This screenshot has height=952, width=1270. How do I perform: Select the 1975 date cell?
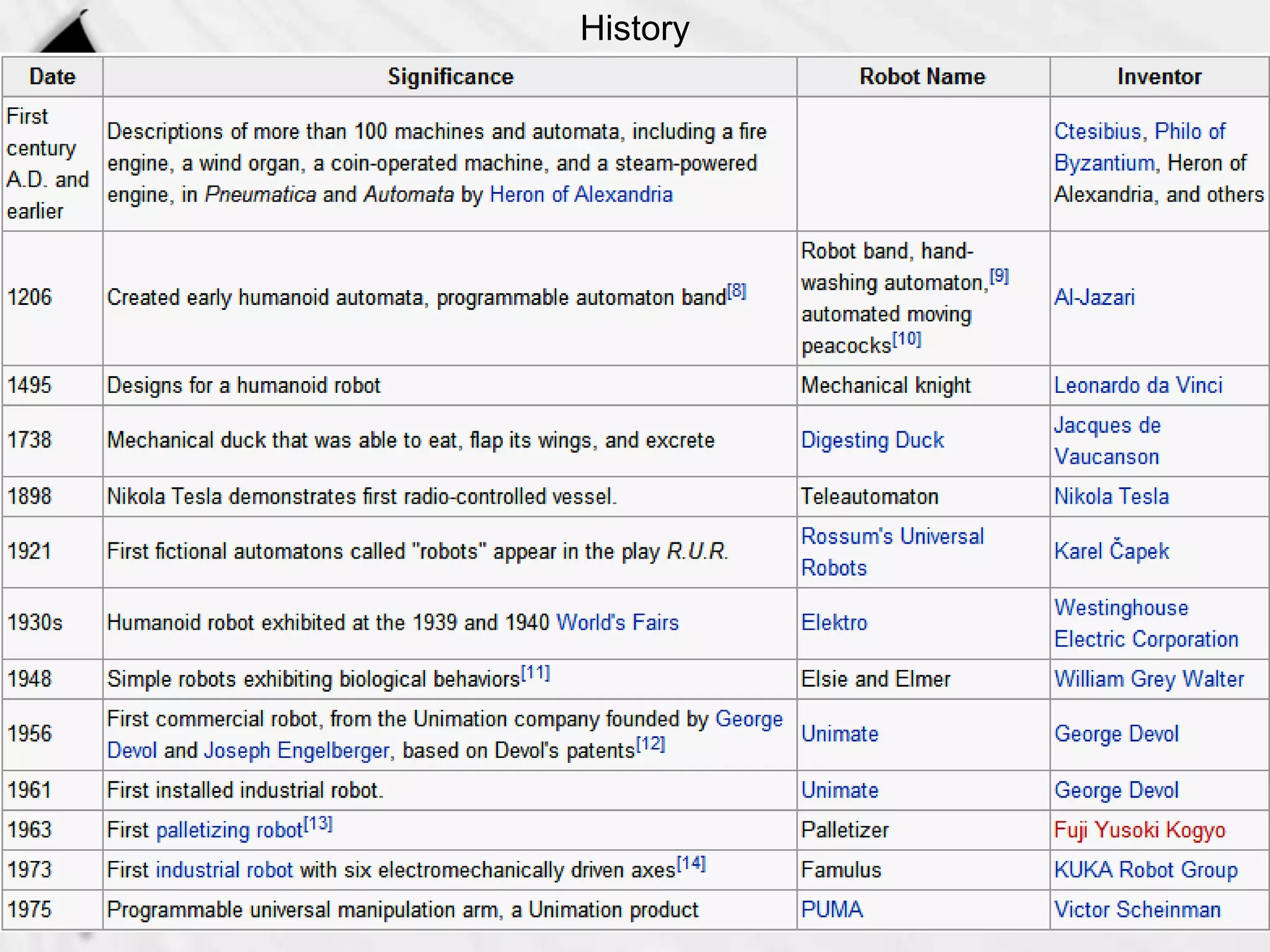53,910
